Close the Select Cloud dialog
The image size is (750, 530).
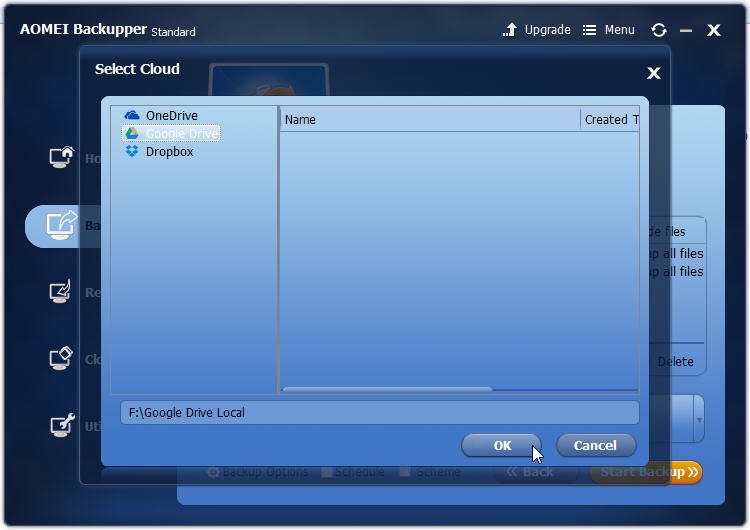pyautogui.click(x=654, y=73)
